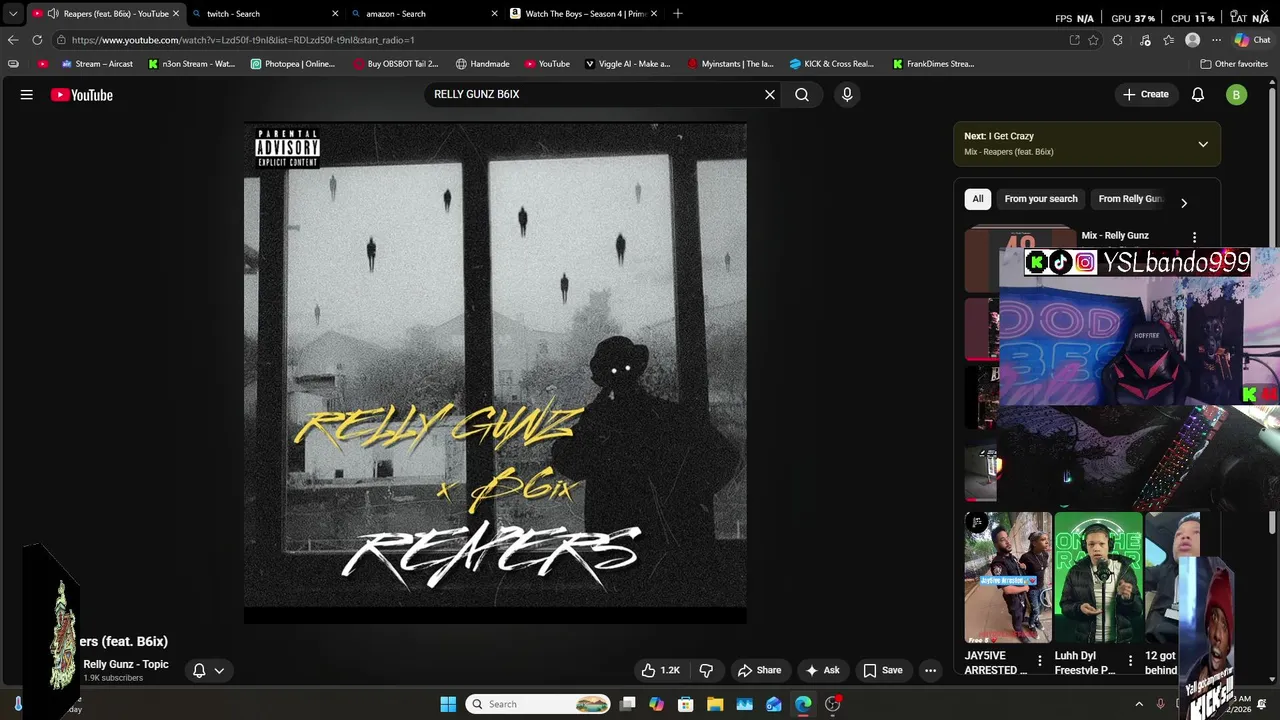
Task: Open YouTube notifications bell in header
Action: point(1198,94)
